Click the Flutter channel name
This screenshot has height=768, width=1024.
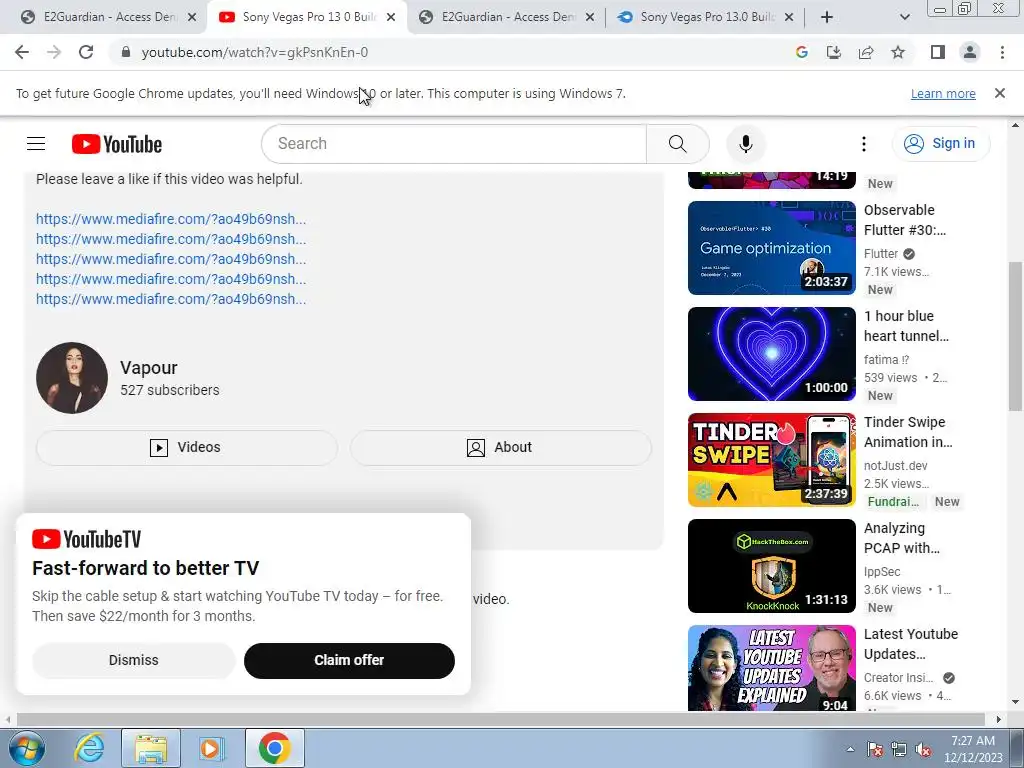pos(881,253)
